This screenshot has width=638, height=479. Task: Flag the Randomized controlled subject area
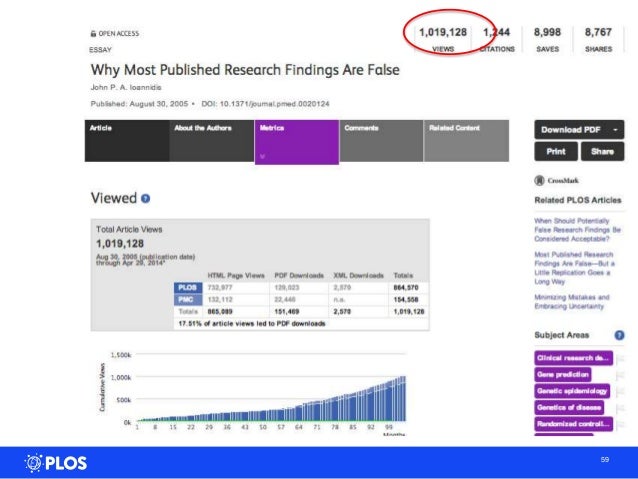coord(620,424)
